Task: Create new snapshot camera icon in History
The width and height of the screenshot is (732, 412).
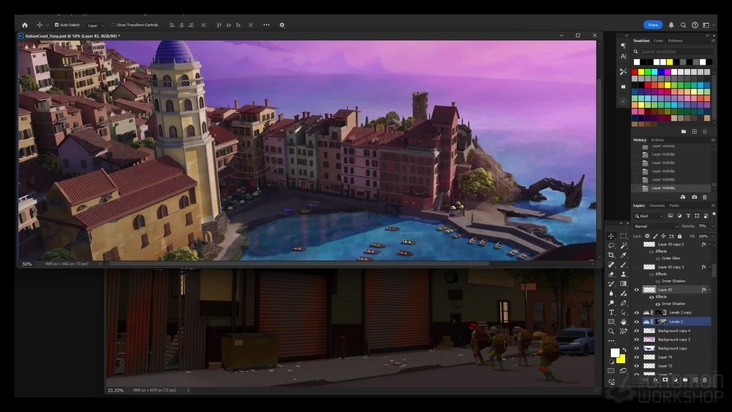Action: click(x=694, y=197)
